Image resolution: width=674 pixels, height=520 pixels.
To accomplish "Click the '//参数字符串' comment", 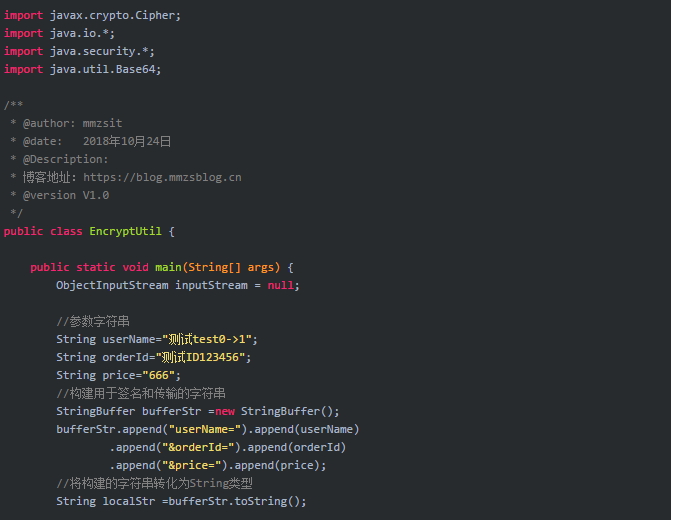I will point(93,321).
